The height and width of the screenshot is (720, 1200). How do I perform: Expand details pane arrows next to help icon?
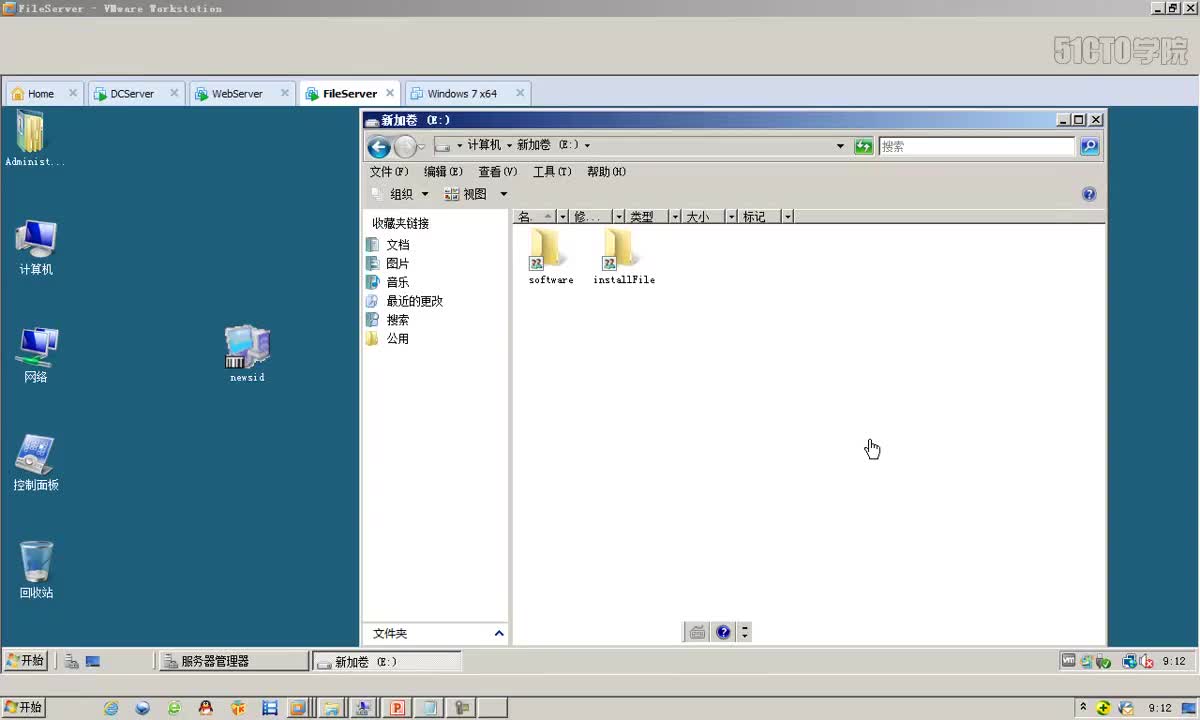[x=744, y=632]
